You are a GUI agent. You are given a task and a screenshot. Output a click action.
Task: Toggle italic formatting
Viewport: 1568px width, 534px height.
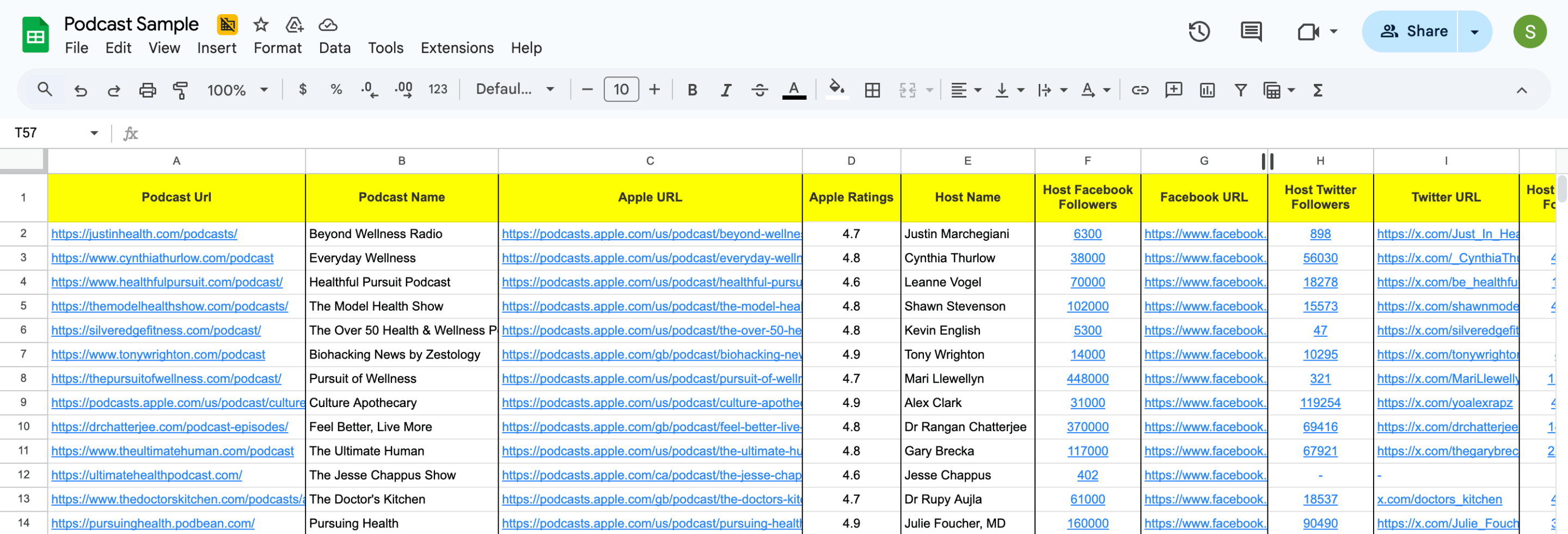[726, 90]
